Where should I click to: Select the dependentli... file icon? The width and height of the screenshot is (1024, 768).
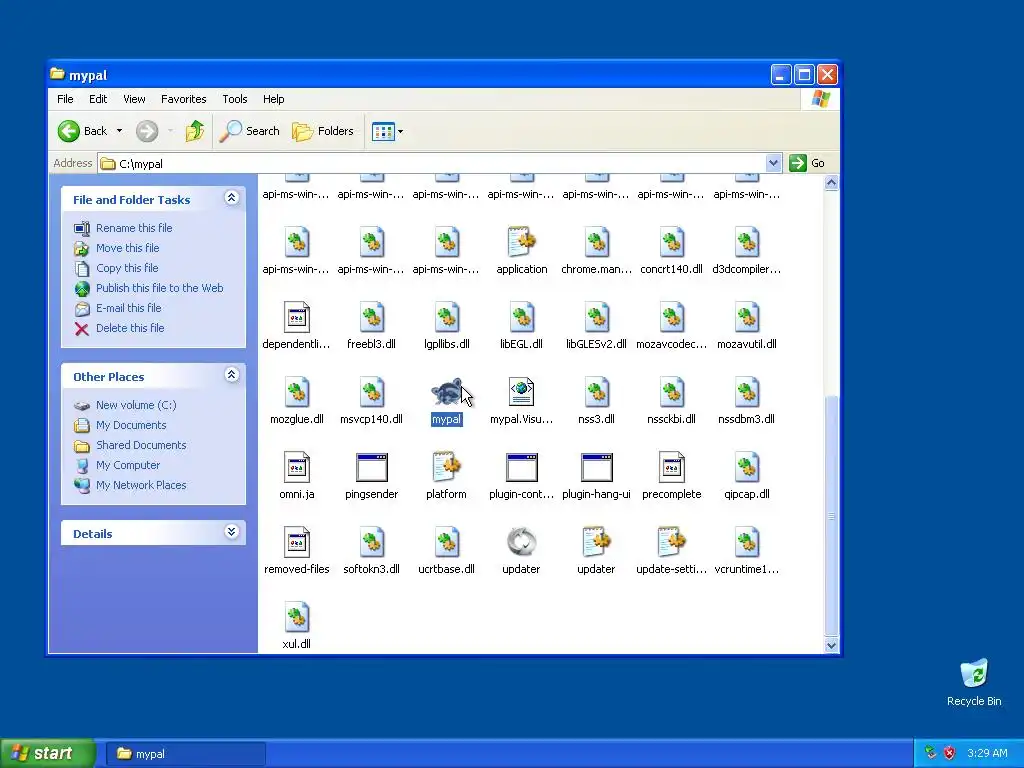pyautogui.click(x=296, y=317)
